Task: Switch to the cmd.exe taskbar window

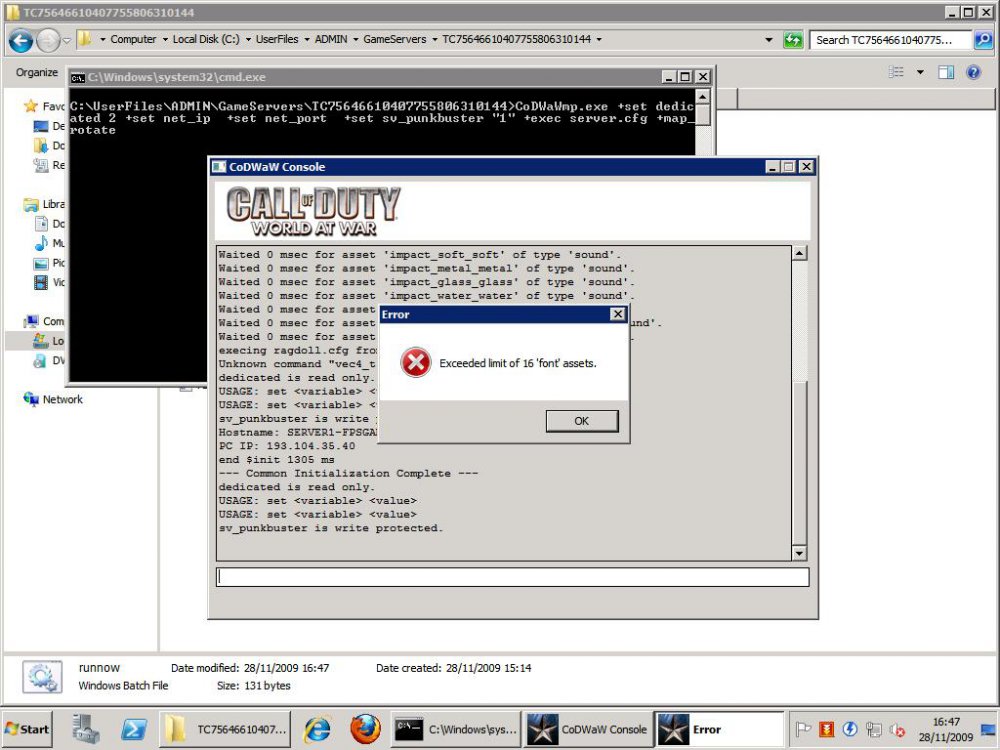Action: point(455,729)
